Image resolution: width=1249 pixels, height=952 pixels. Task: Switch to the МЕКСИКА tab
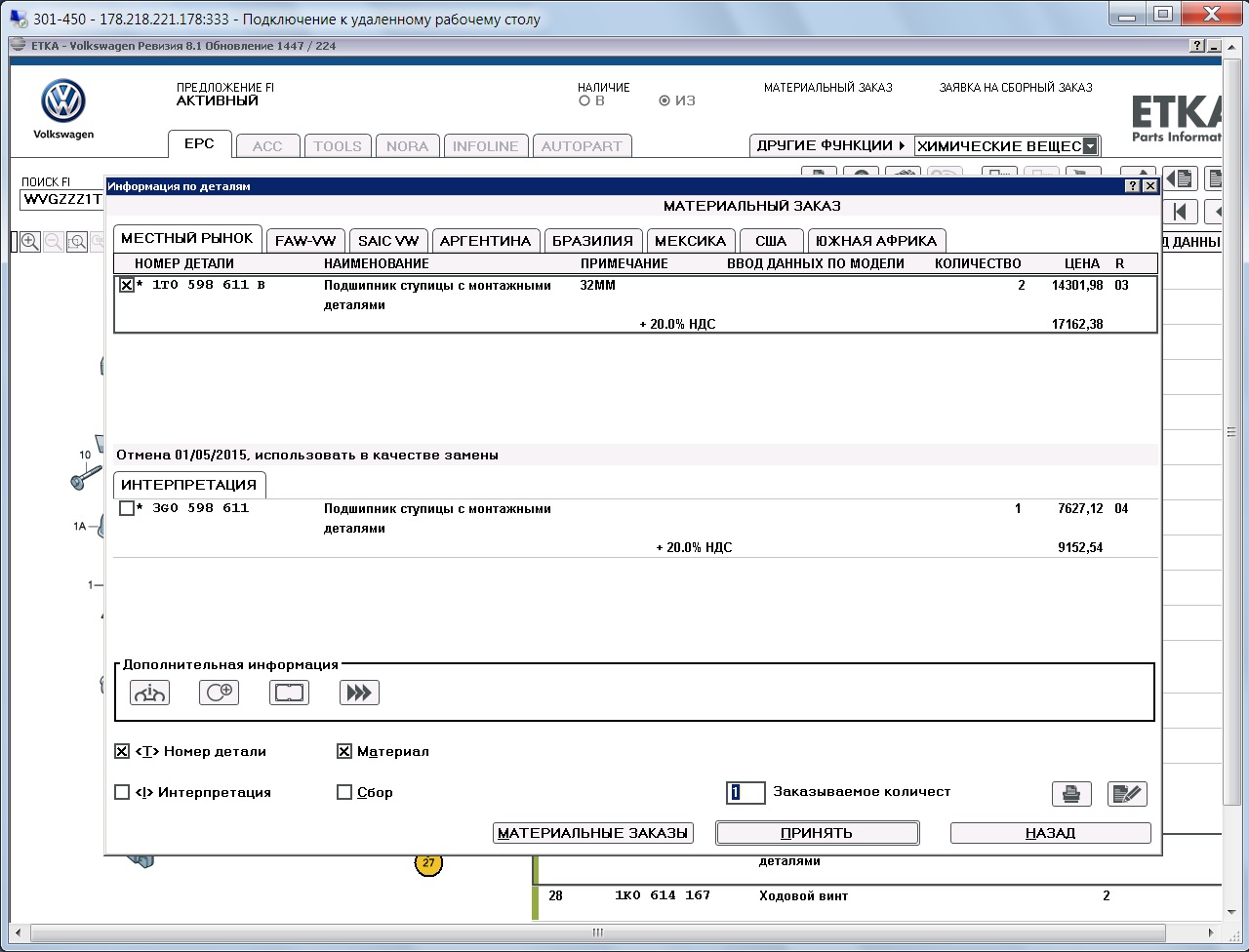(x=691, y=241)
